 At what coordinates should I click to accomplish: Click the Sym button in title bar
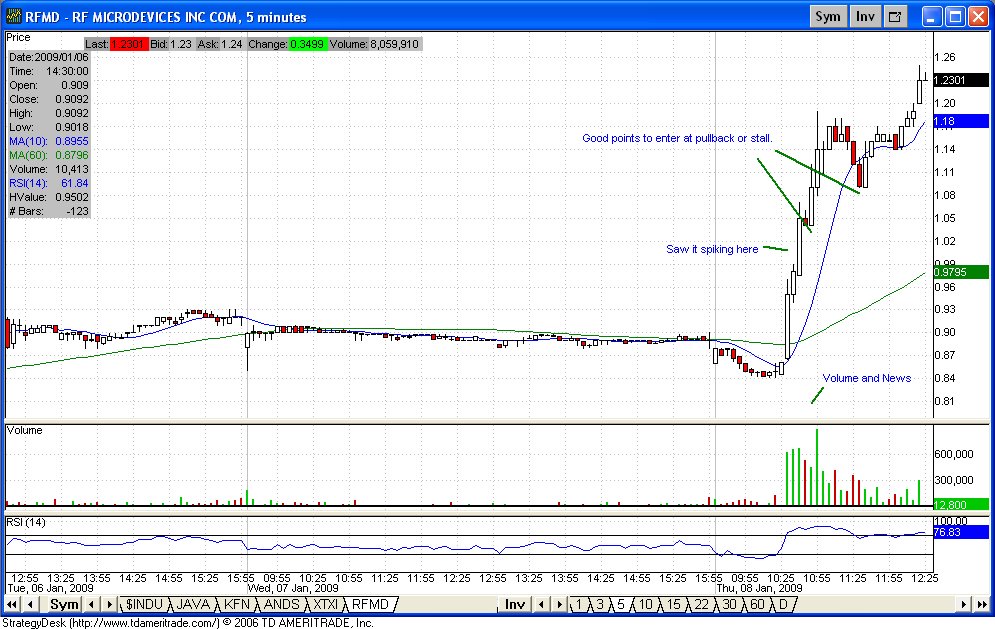coord(827,17)
